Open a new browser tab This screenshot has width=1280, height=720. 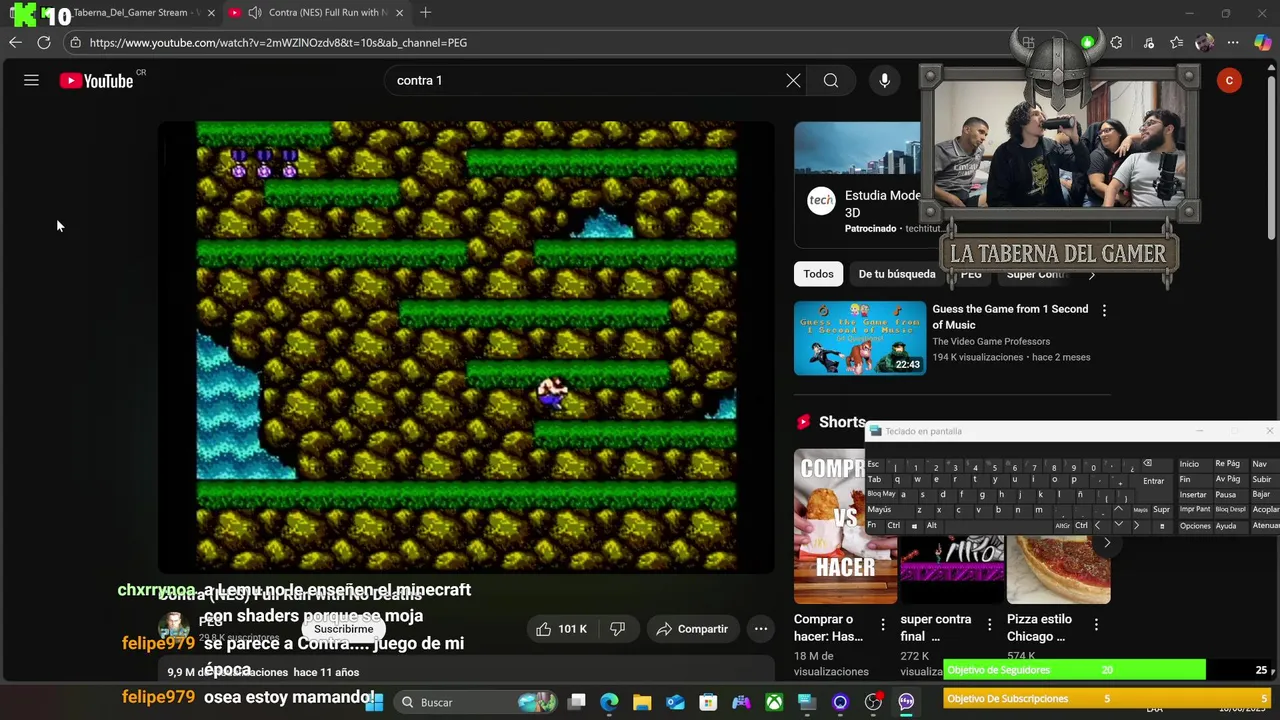425,13
